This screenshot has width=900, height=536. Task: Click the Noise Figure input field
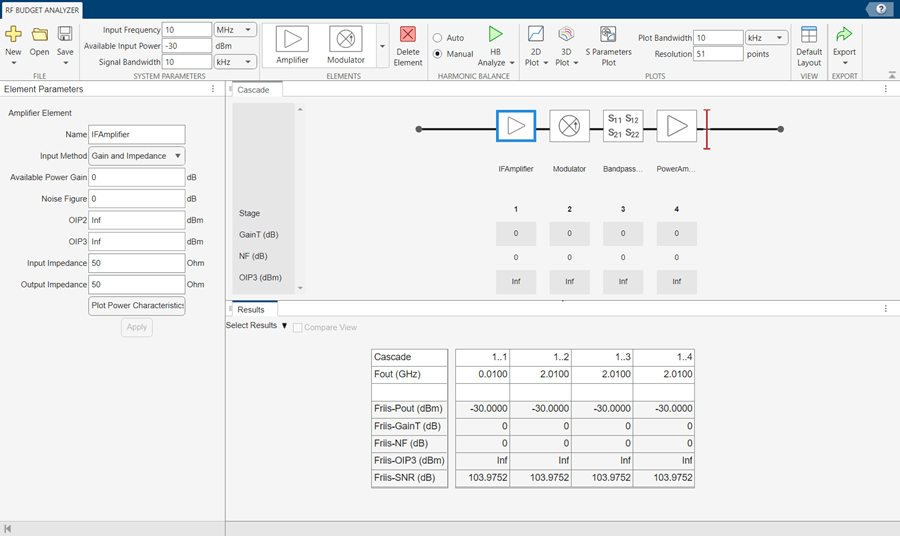coord(137,199)
